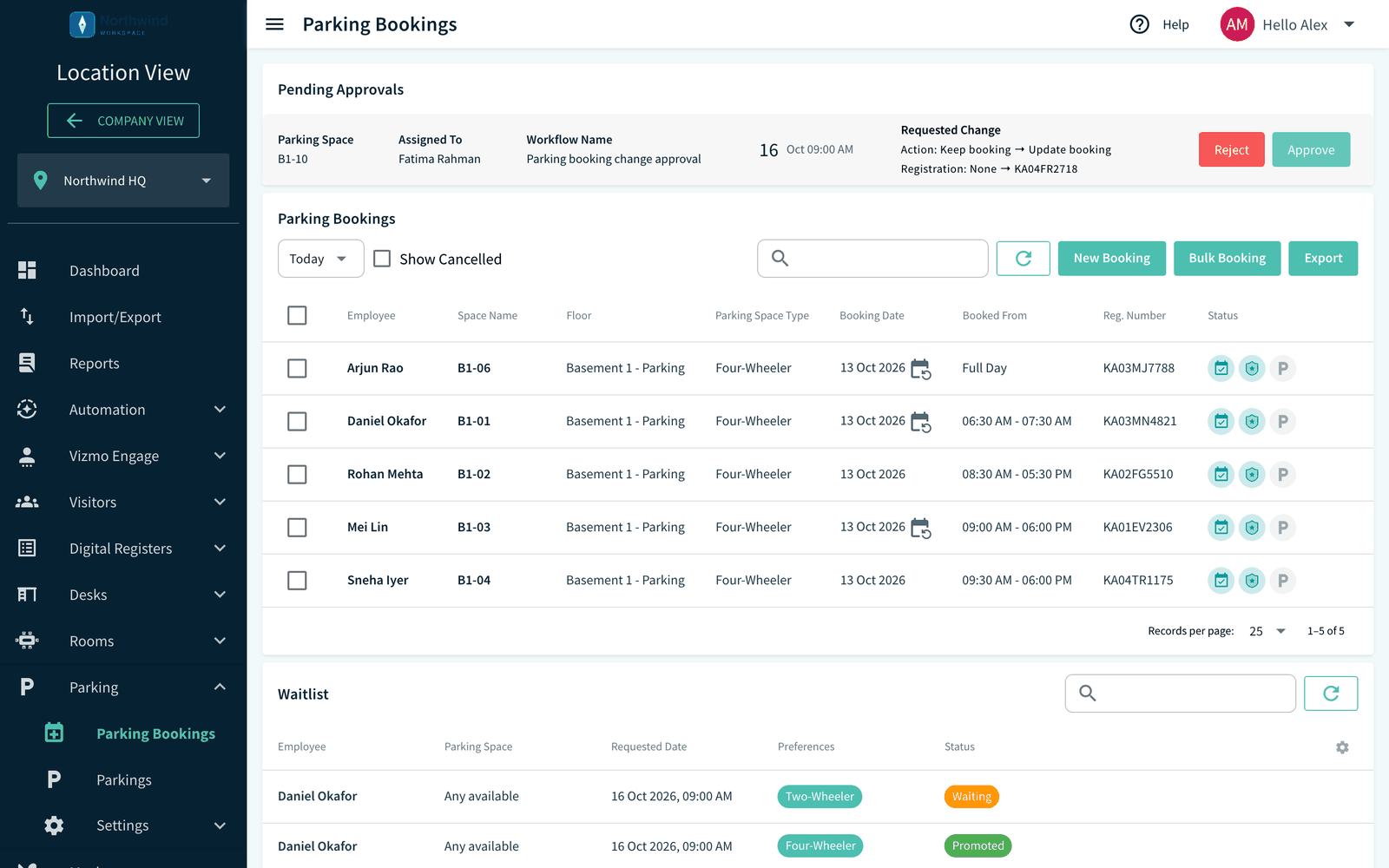The width and height of the screenshot is (1389, 868).
Task: Click the Parking Bookings search field
Action: point(872,259)
